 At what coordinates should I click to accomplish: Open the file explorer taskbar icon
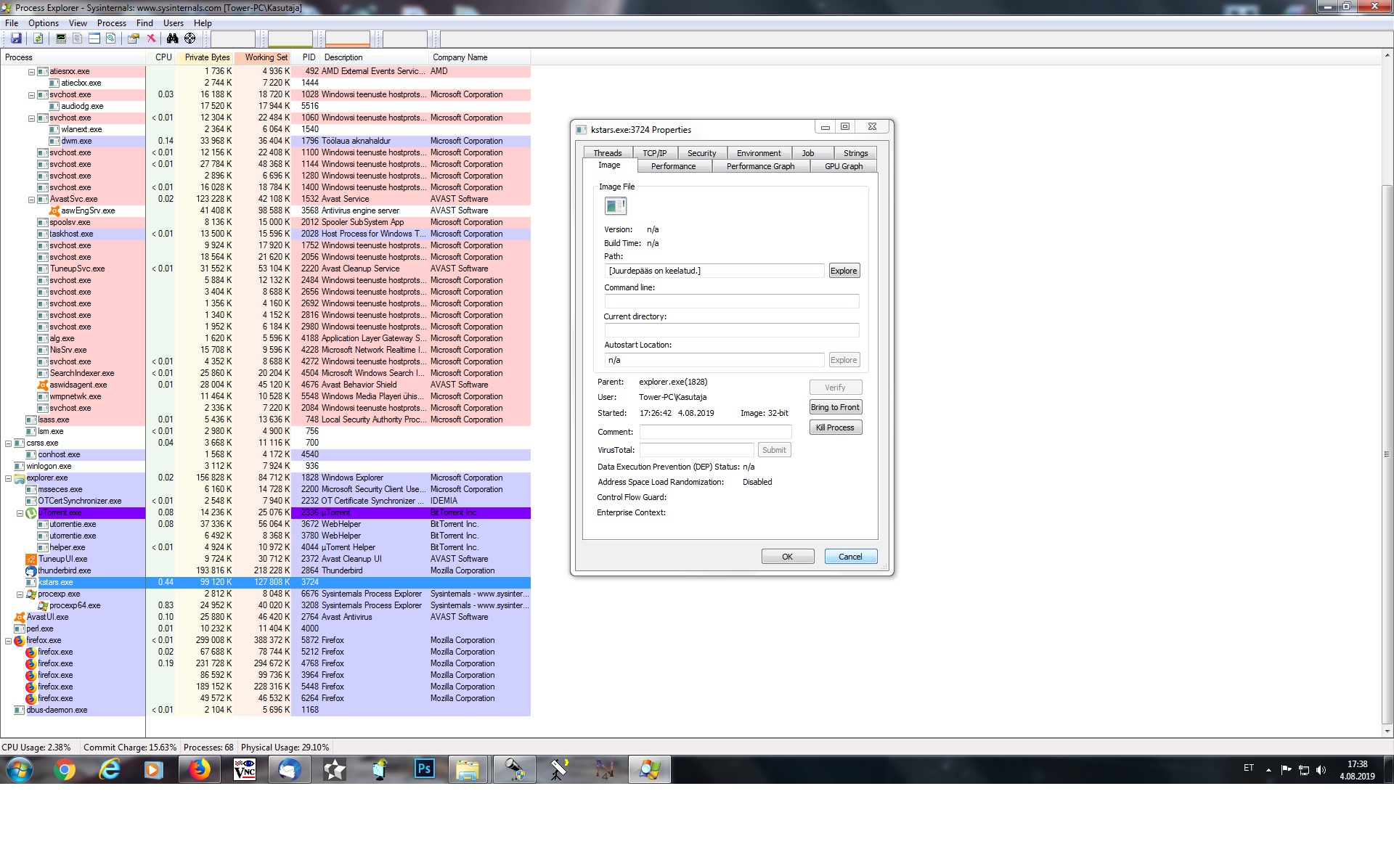pos(468,769)
